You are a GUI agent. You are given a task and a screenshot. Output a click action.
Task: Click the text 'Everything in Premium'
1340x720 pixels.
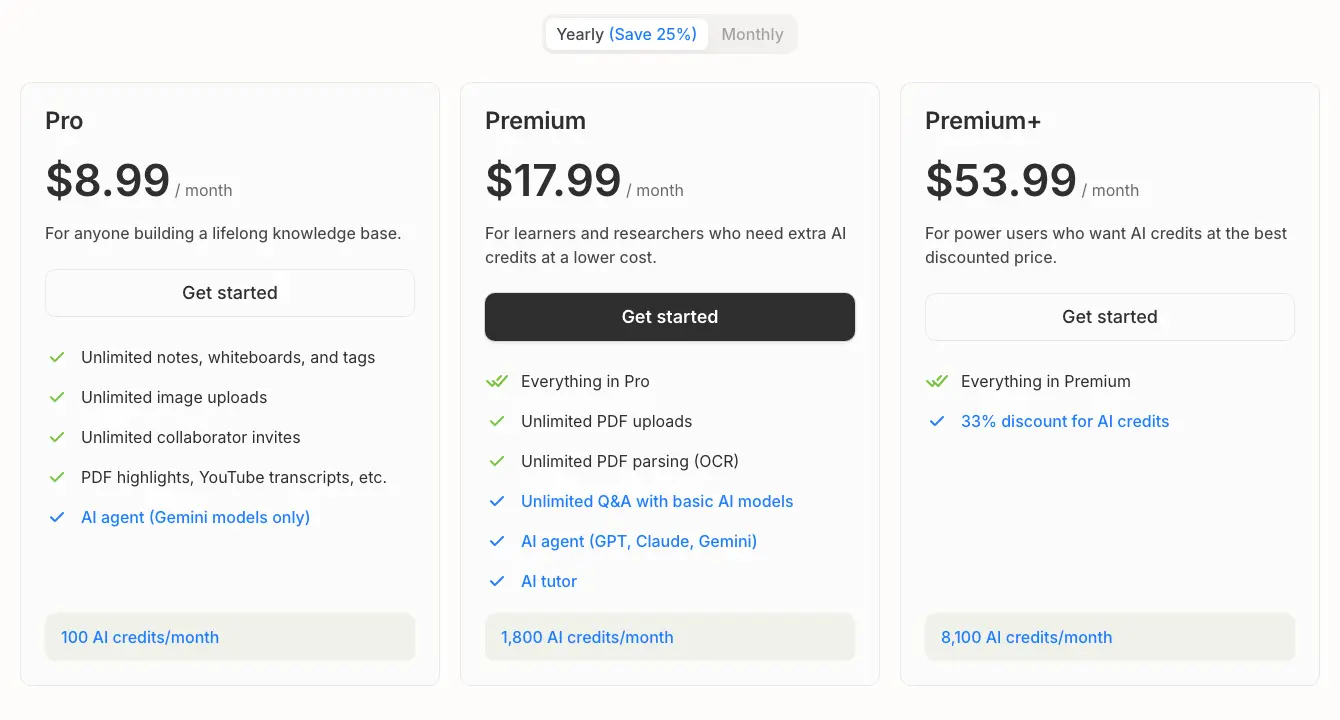(x=1046, y=381)
